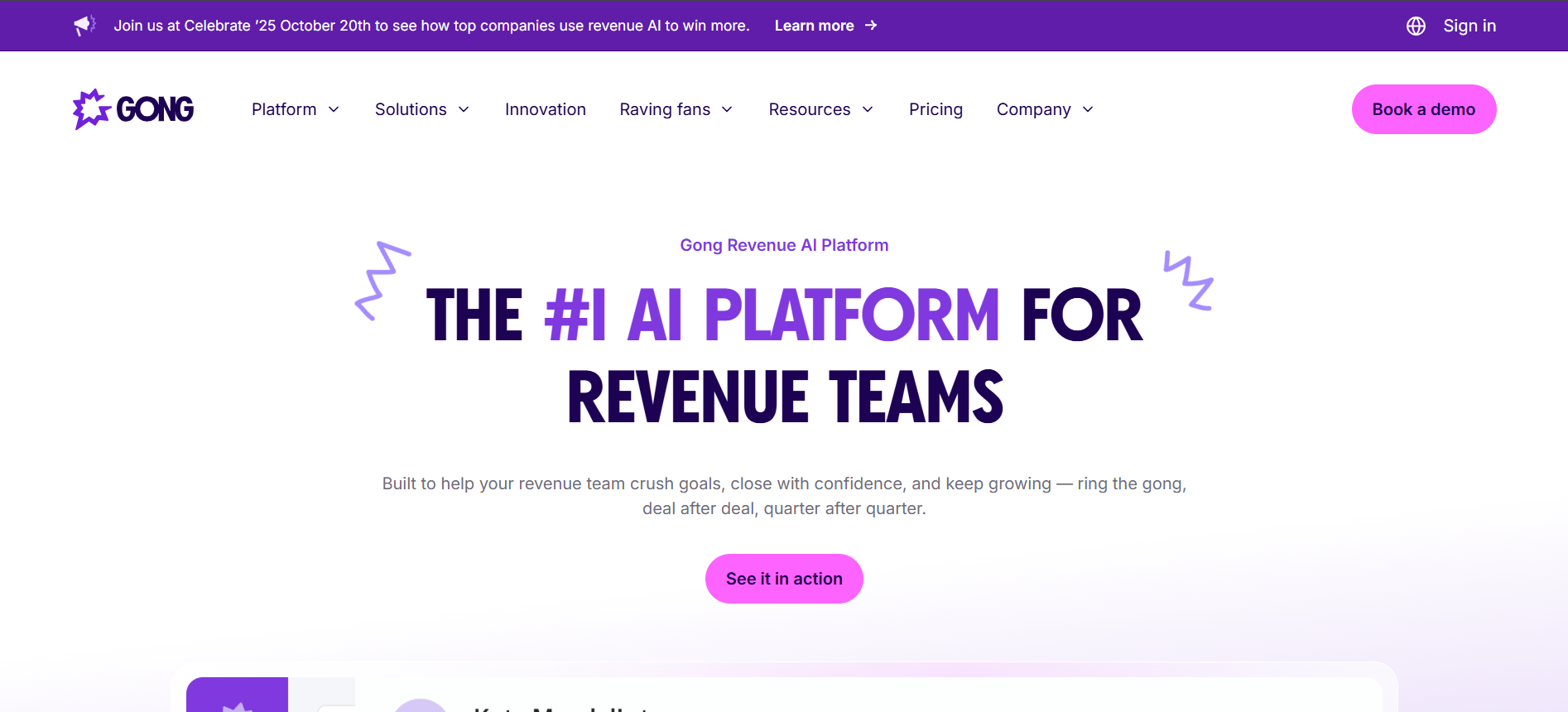Open the Resources menu
The image size is (1568, 712).
(810, 109)
